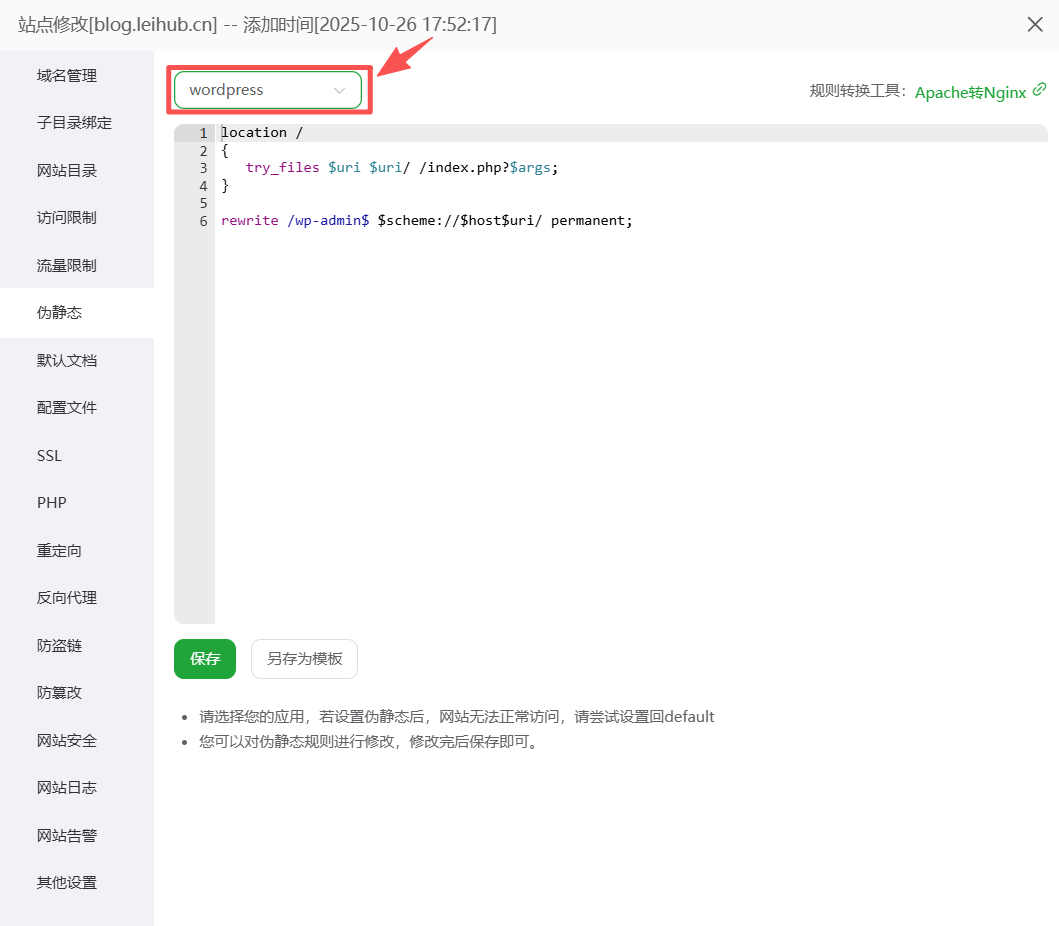Click the dropdown chevron arrow beside wordpress
The width and height of the screenshot is (1059, 926).
point(339,90)
